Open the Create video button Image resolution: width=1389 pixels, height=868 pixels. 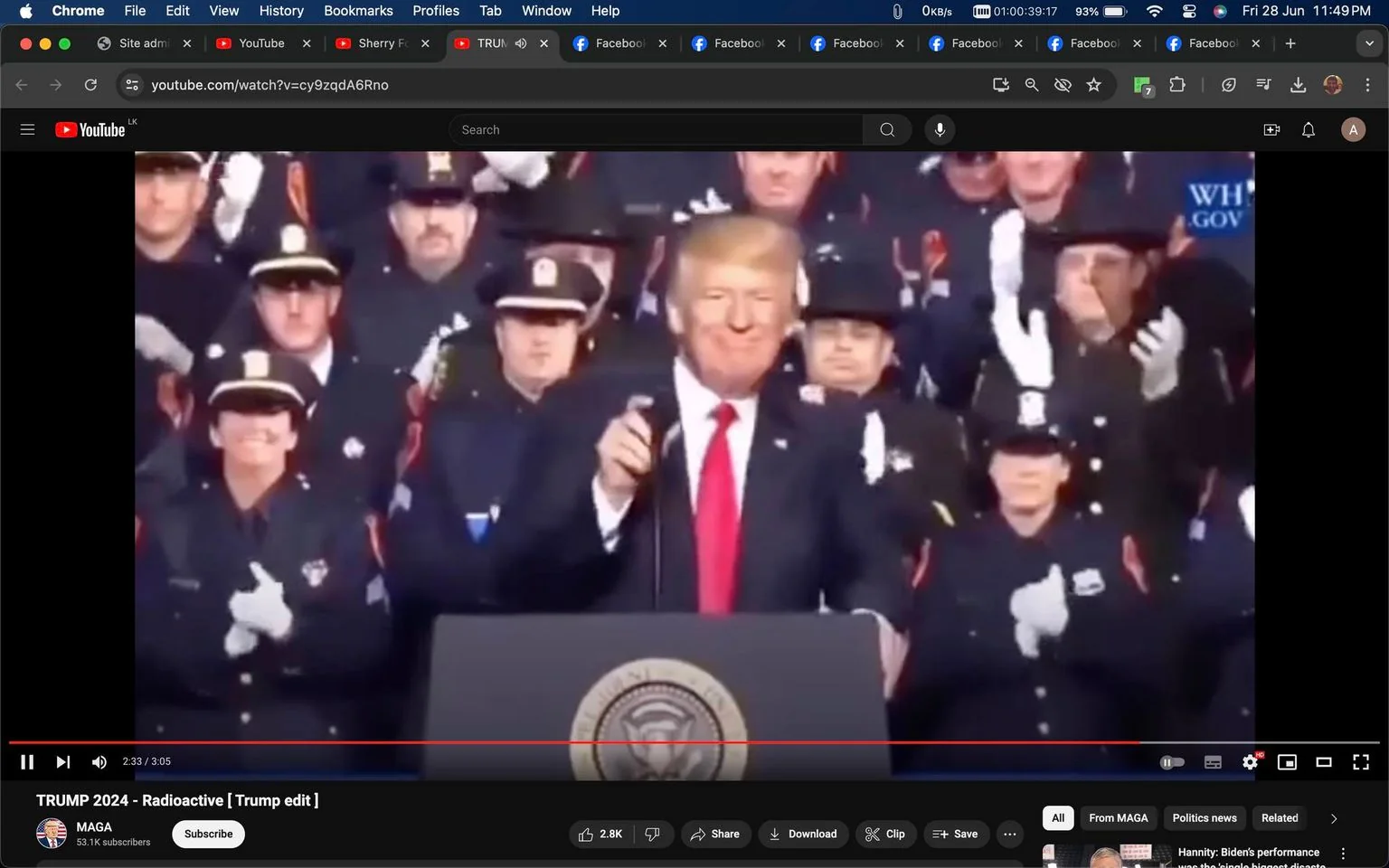[1271, 129]
